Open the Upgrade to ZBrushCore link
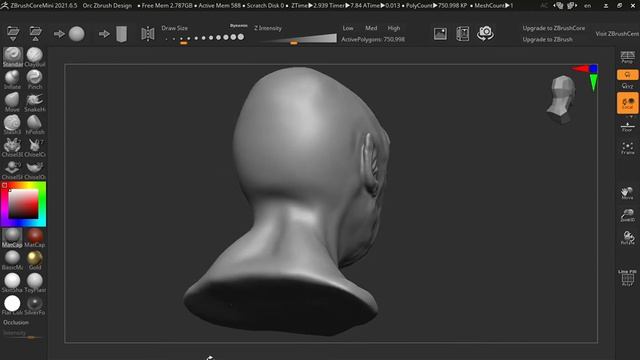This screenshot has height=360, width=640. pos(553,28)
